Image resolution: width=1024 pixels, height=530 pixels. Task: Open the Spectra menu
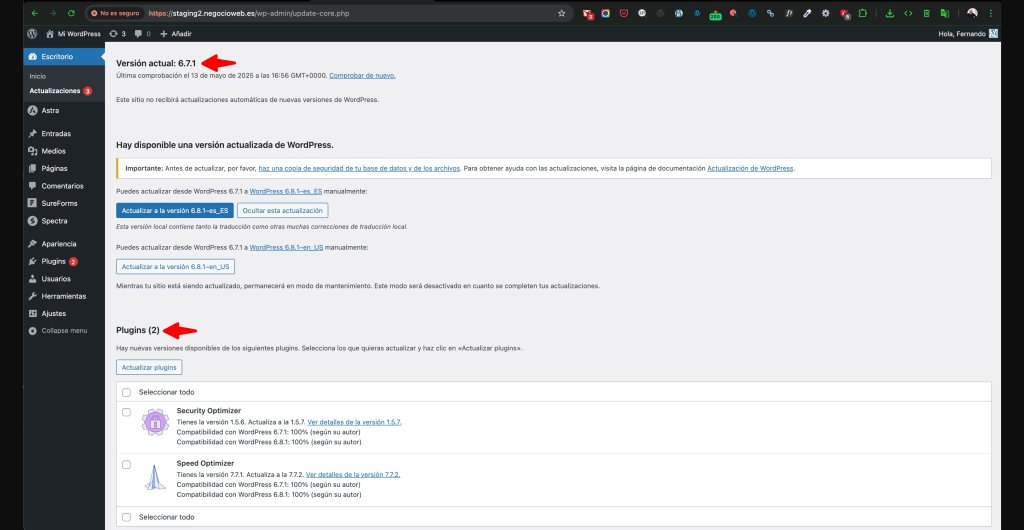64,221
